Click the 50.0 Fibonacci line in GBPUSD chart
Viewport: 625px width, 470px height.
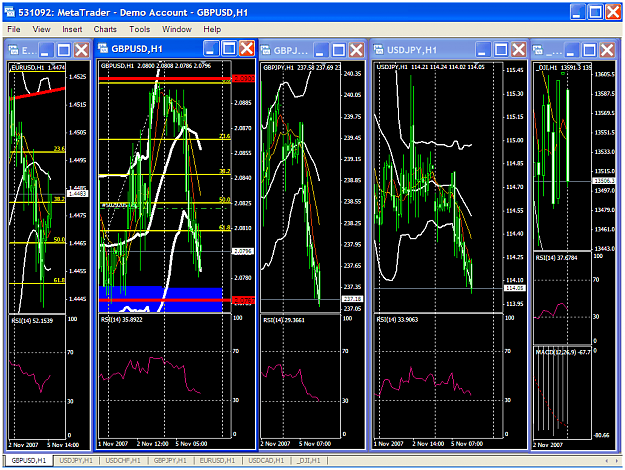click(x=165, y=203)
